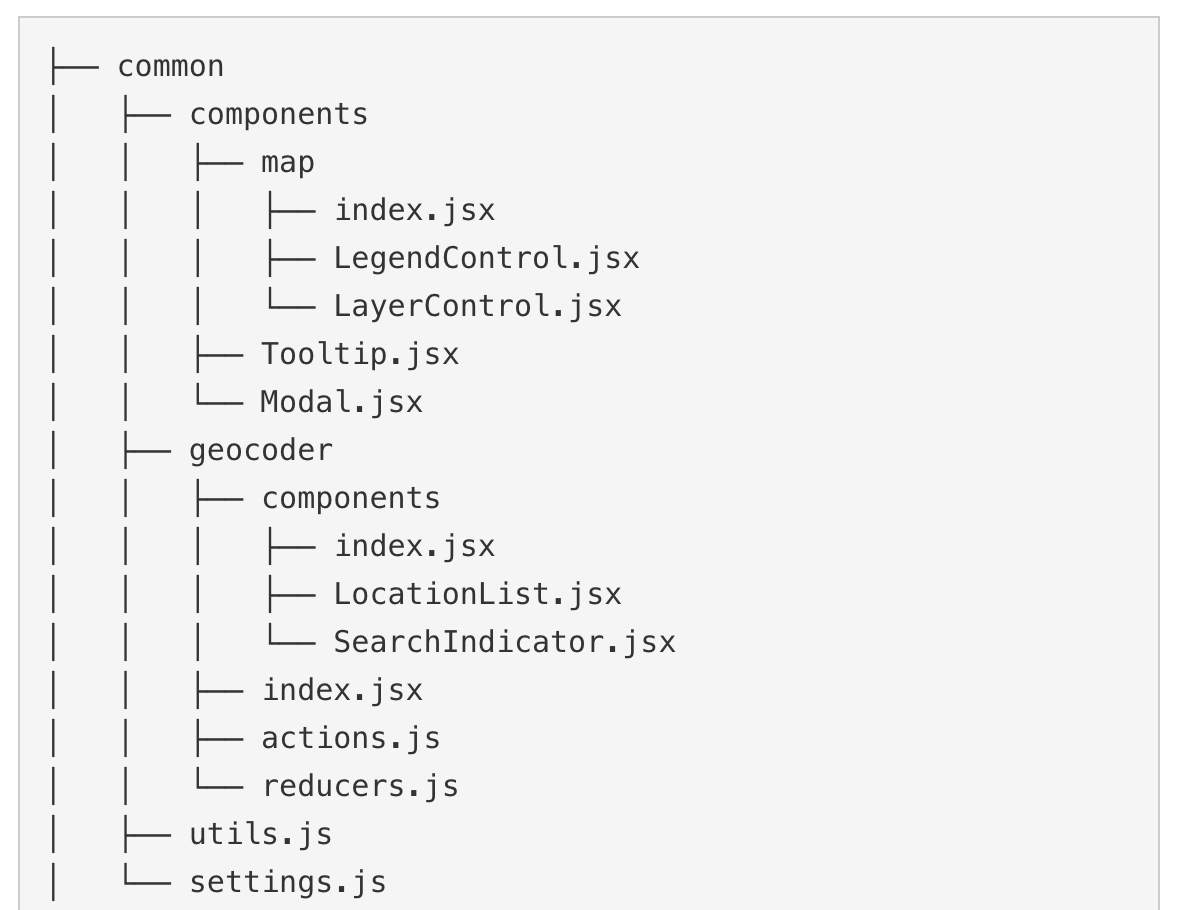Select the components folder under common
1180x910 pixels.
click(278, 115)
